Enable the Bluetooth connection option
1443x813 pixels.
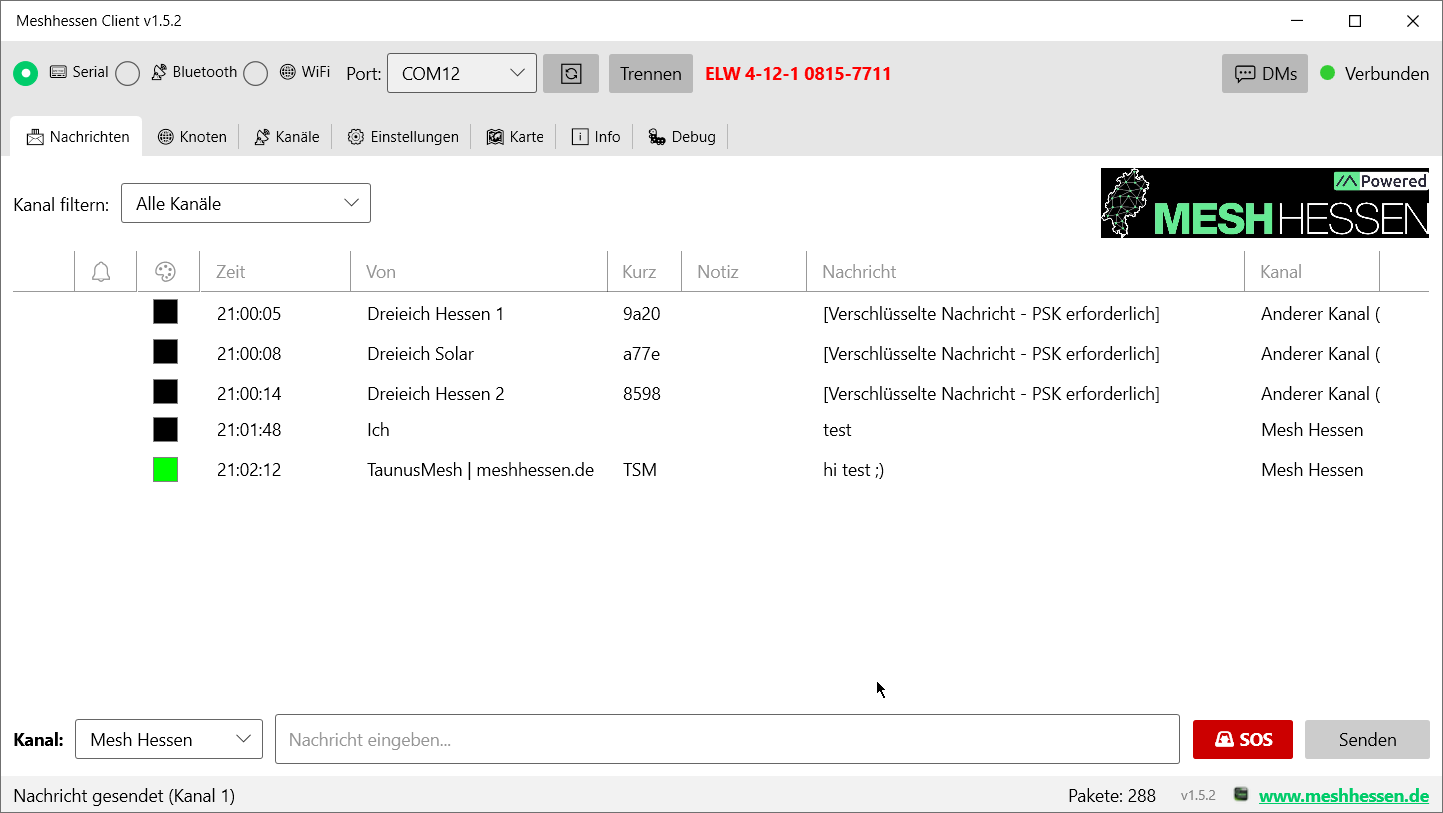[127, 73]
